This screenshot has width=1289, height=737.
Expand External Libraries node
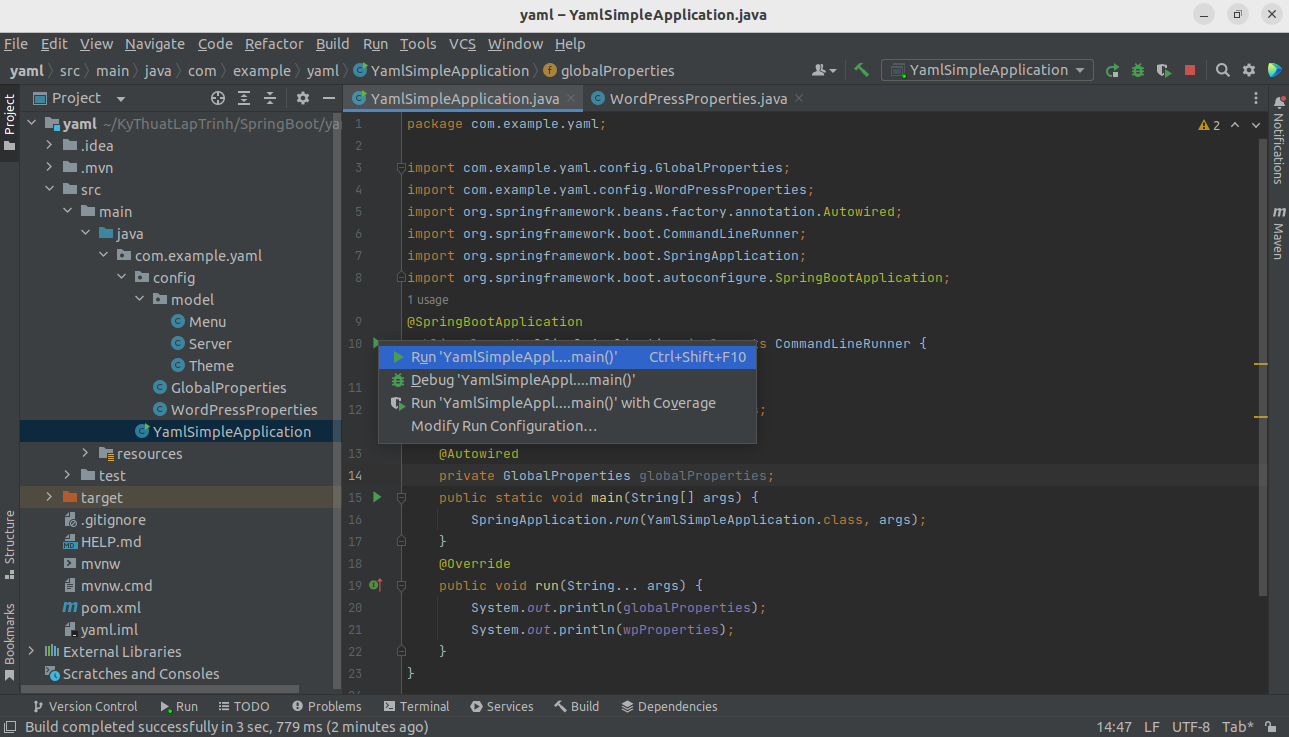(31, 651)
